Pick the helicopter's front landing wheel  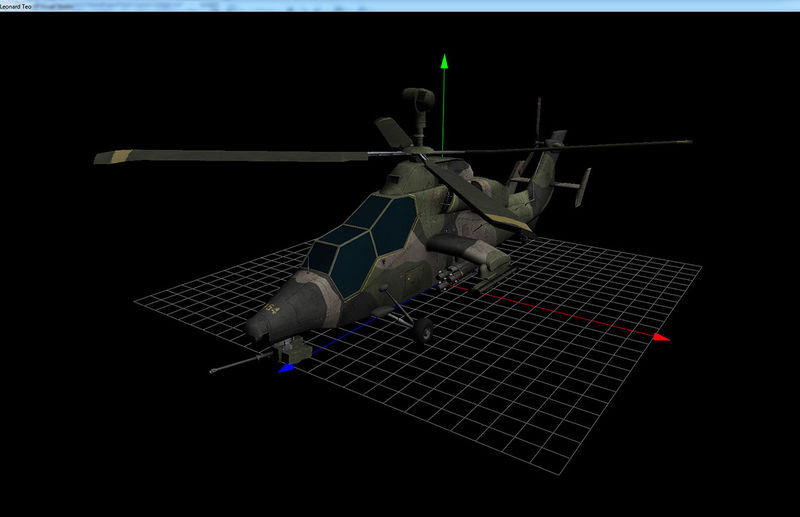point(424,327)
